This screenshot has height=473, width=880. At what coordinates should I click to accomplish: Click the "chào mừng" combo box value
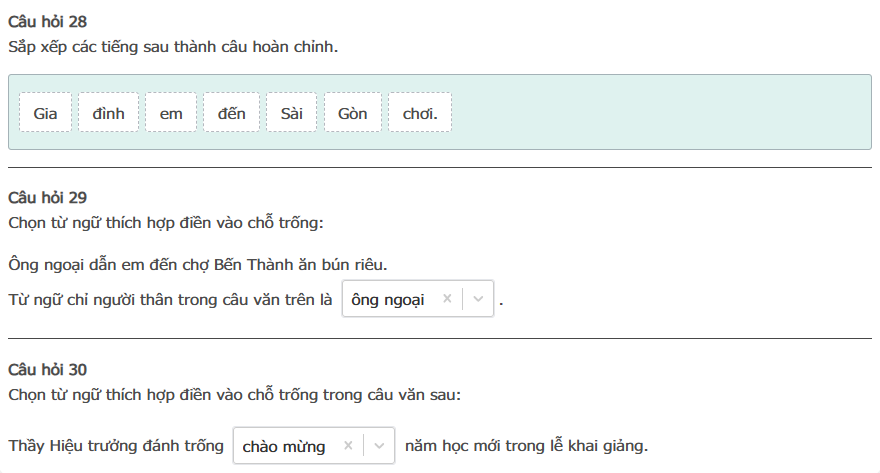(x=284, y=446)
